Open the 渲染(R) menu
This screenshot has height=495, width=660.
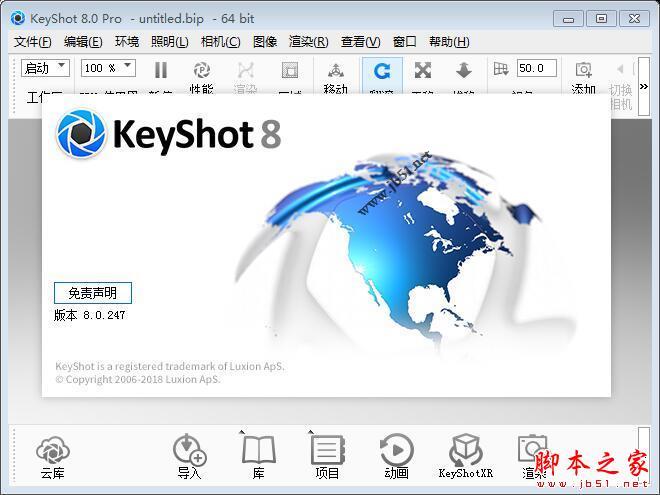pos(309,42)
